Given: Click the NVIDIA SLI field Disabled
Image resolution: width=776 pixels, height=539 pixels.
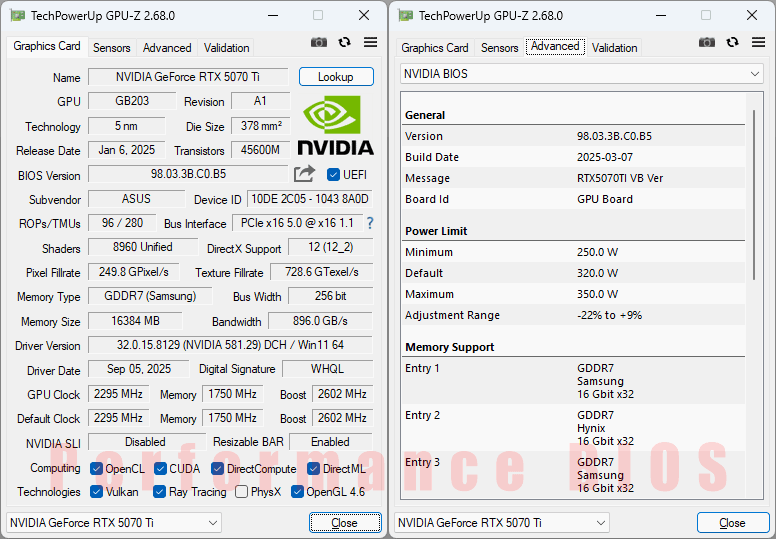Looking at the screenshot, I should click(x=146, y=442).
